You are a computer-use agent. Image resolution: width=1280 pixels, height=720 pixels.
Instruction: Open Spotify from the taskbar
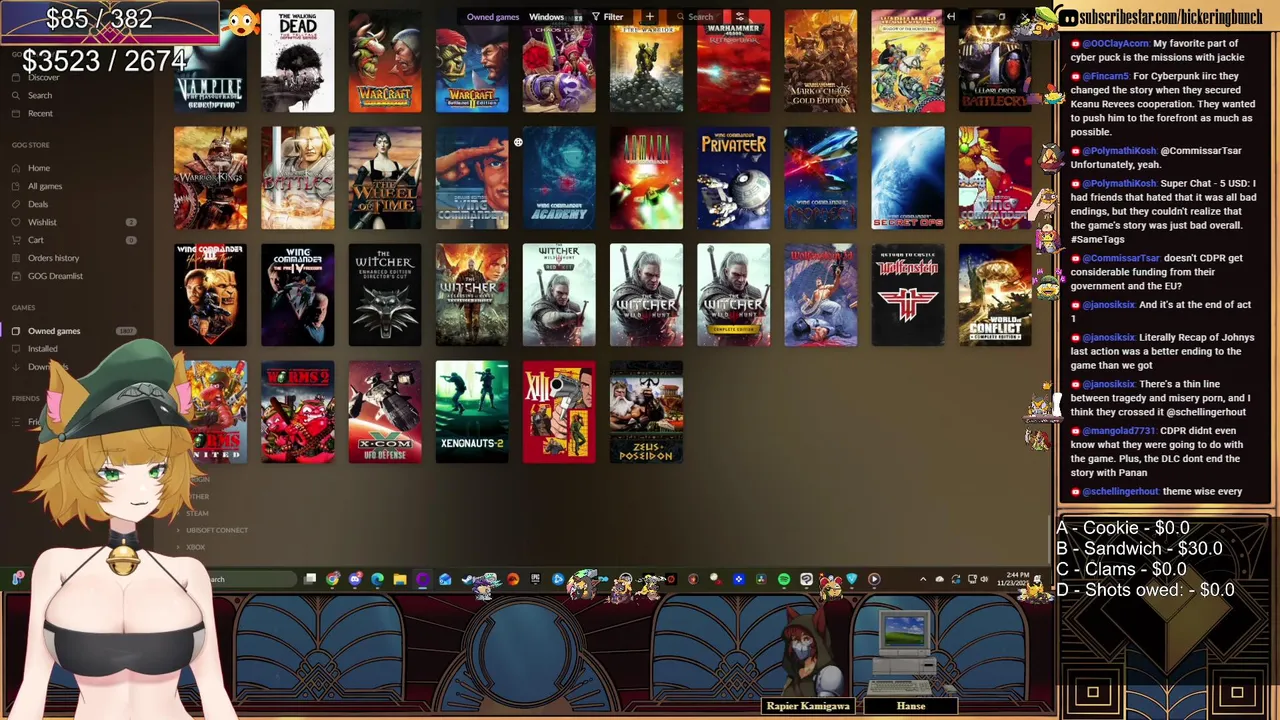(x=783, y=579)
